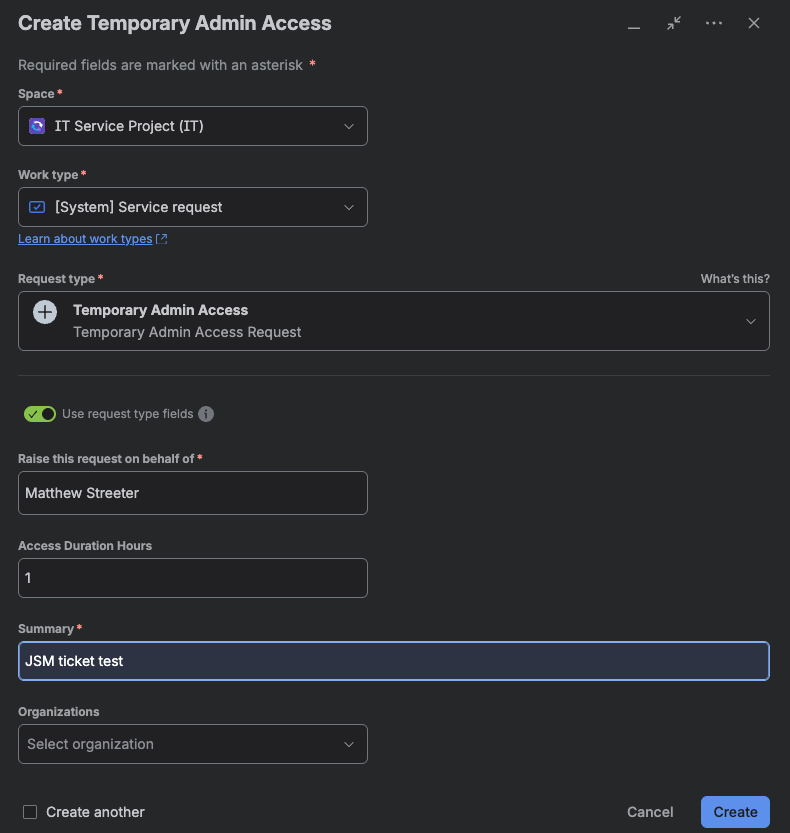Click the shrink dialog arrows icon
Screen dimensions: 790x833
pyautogui.click(x=674, y=23)
